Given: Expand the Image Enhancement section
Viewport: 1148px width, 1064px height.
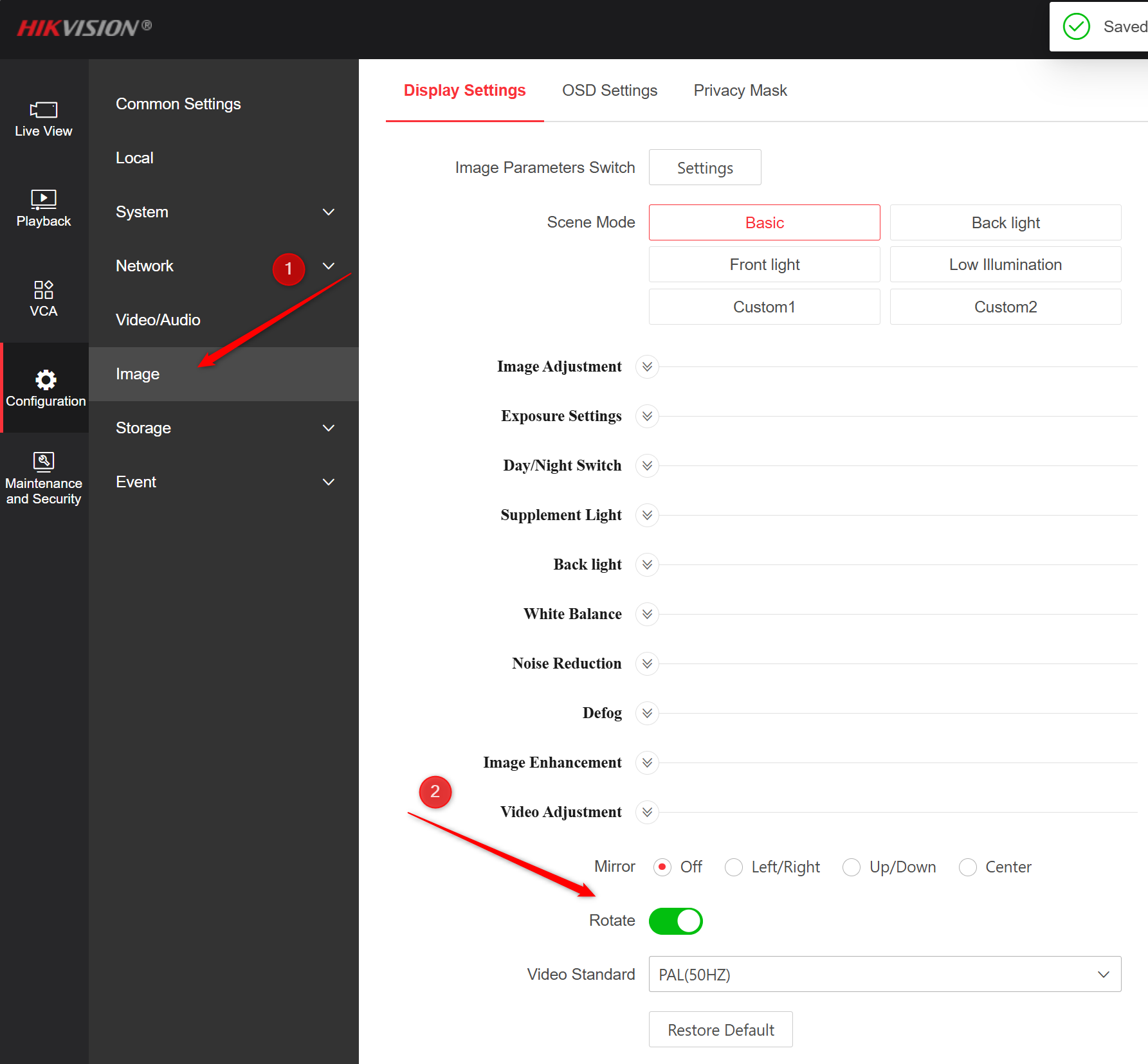Looking at the screenshot, I should [x=647, y=763].
